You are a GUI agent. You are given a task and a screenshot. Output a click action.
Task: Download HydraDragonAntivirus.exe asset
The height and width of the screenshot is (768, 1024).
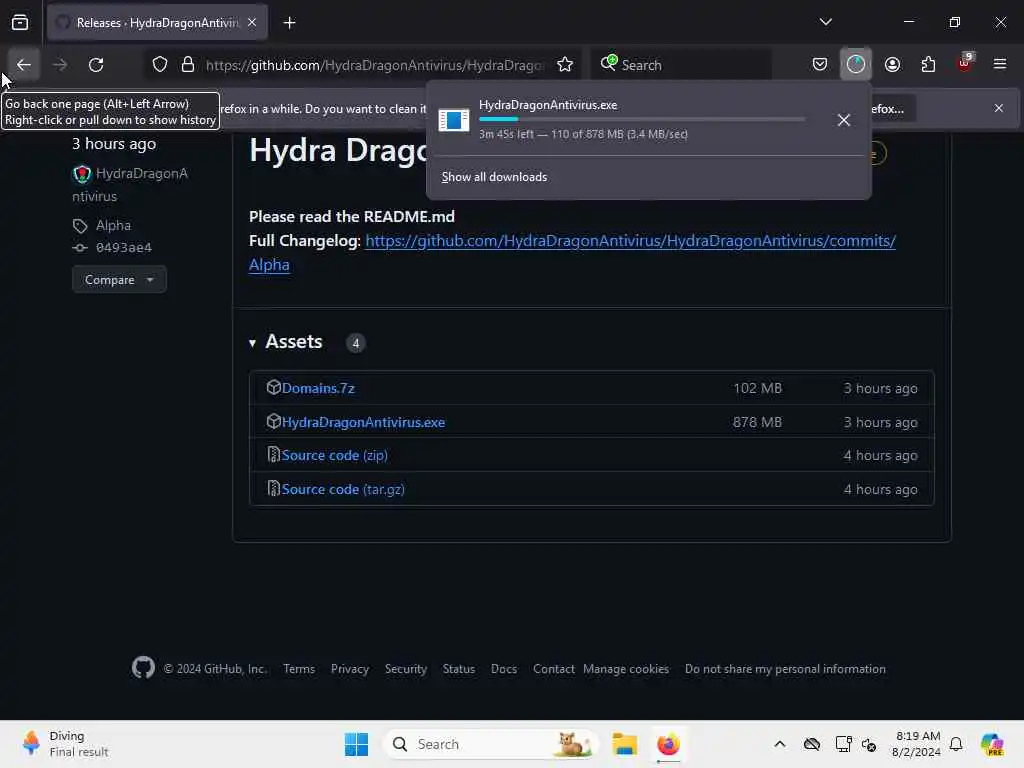(363, 423)
